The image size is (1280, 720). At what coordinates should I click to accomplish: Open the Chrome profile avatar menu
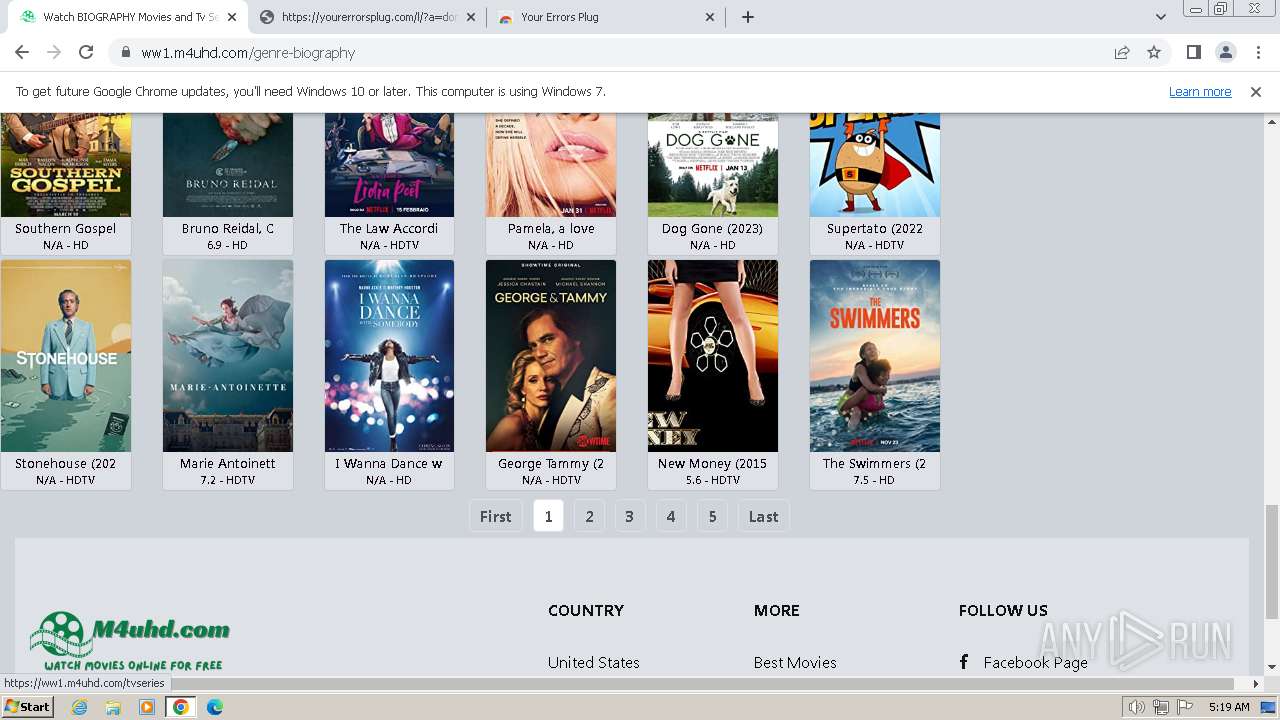(x=1225, y=53)
